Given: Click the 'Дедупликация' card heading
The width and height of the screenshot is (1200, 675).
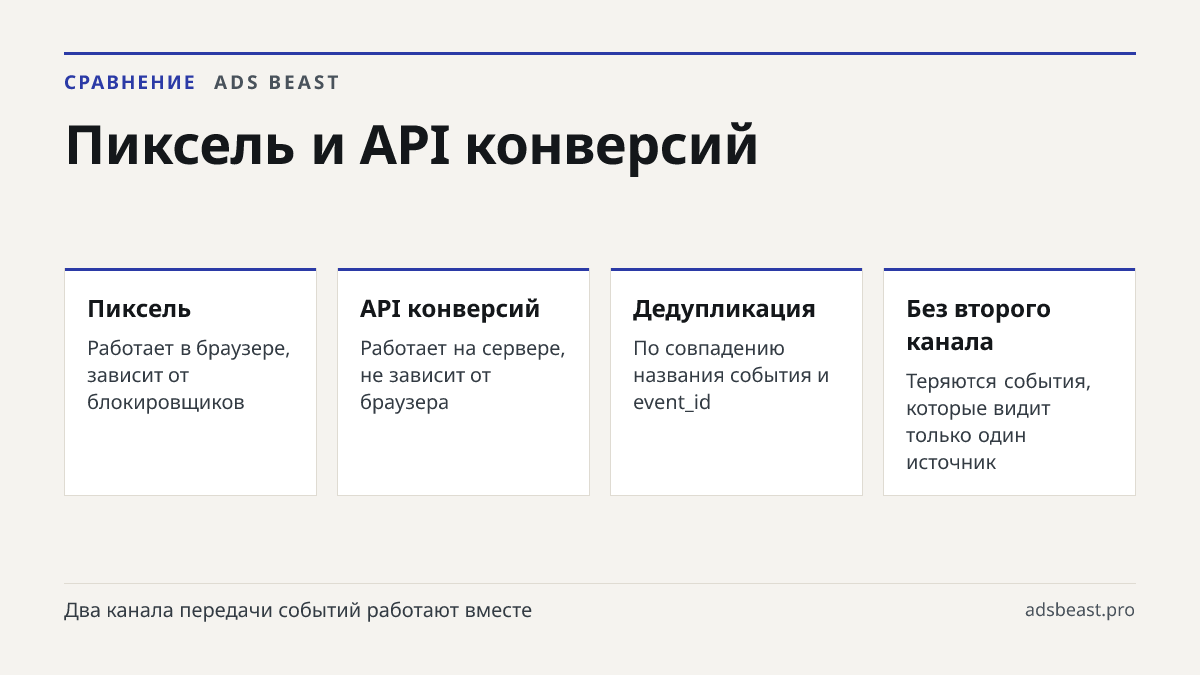Looking at the screenshot, I should click(724, 309).
